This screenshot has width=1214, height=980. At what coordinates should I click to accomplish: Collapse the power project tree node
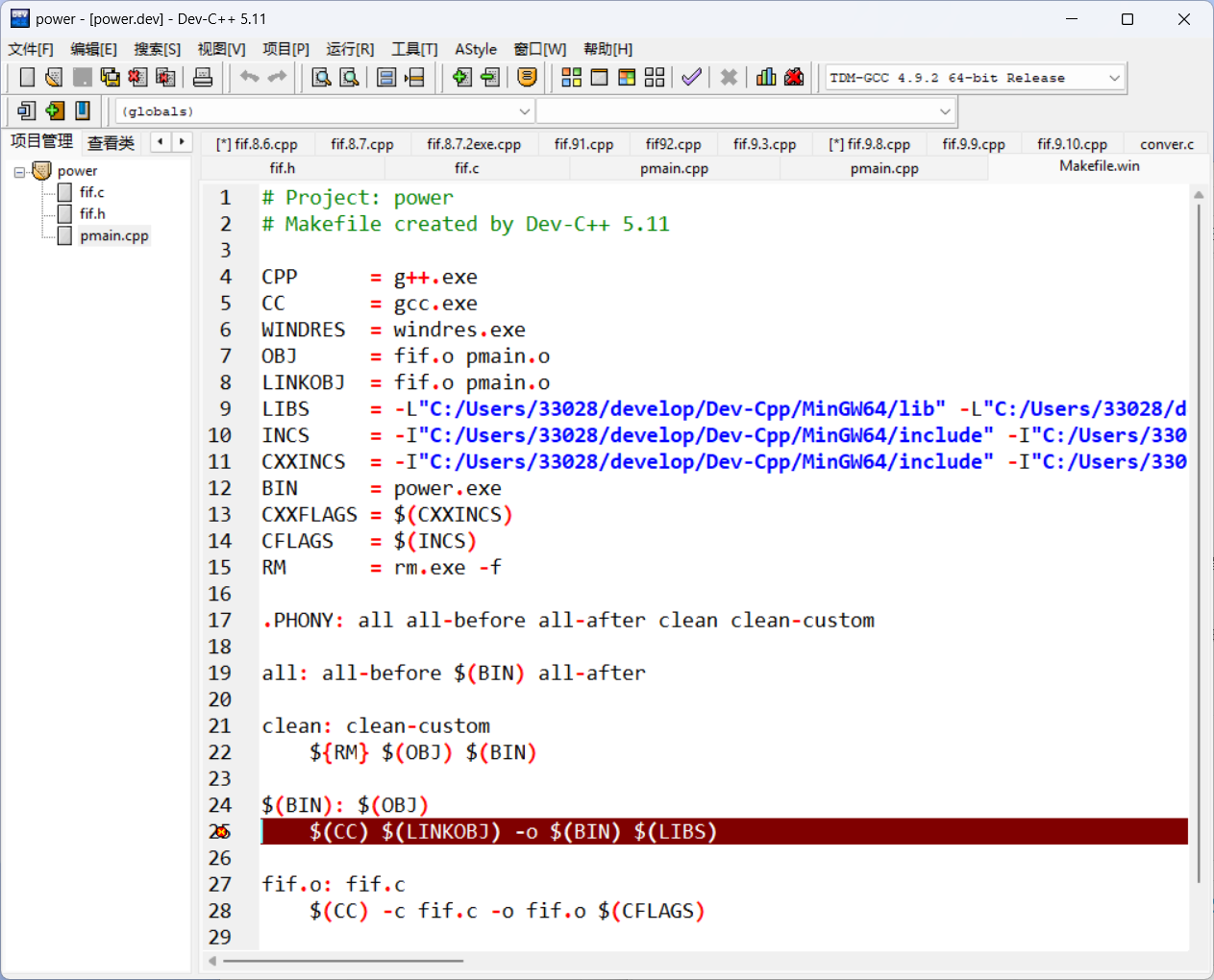19,172
